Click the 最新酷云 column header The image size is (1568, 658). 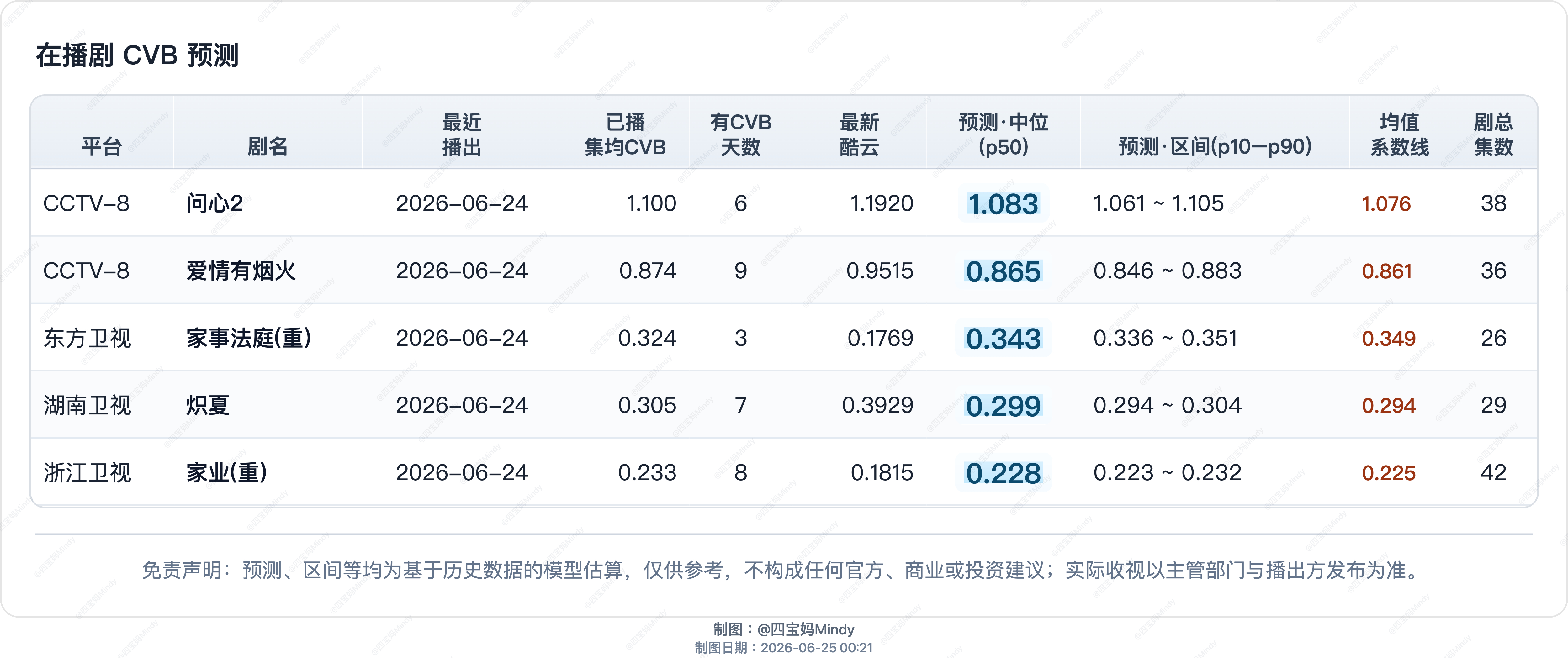click(x=859, y=134)
